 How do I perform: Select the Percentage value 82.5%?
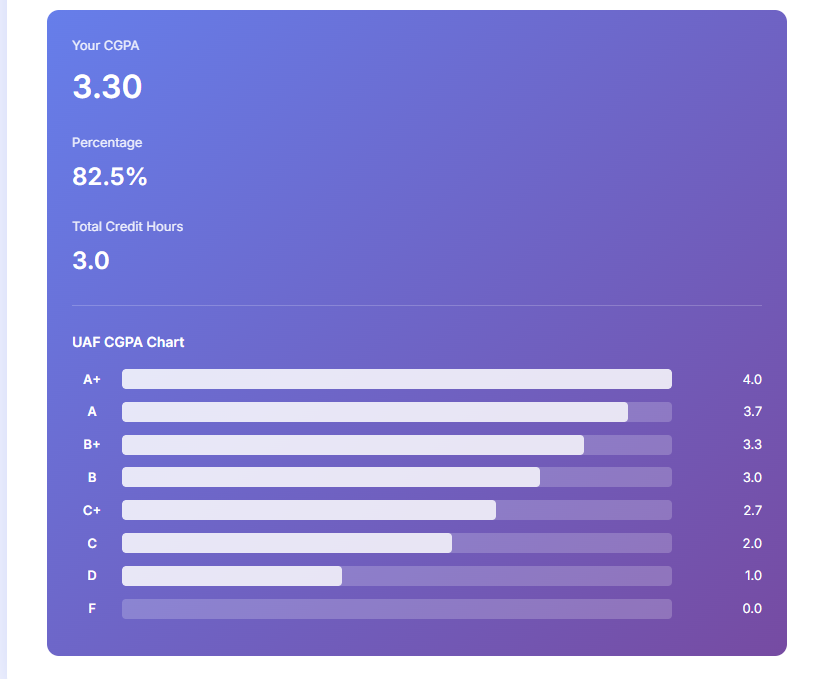[x=108, y=177]
